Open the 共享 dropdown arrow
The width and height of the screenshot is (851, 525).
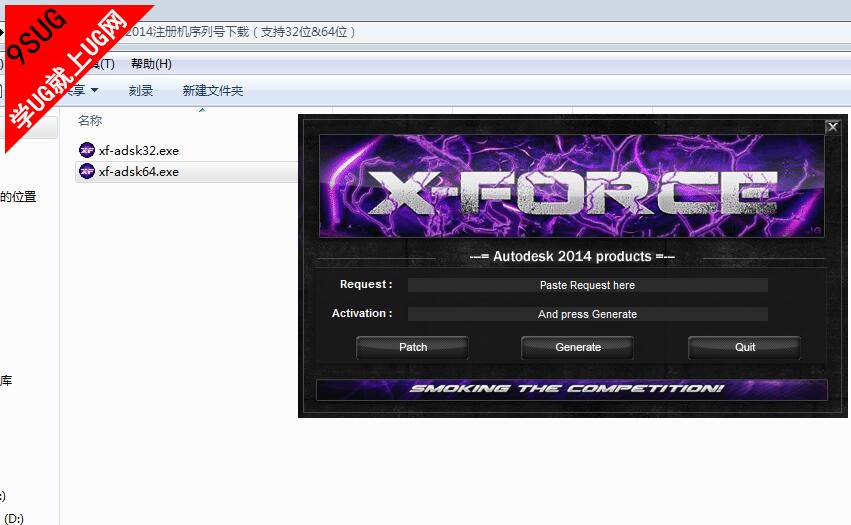coord(94,90)
